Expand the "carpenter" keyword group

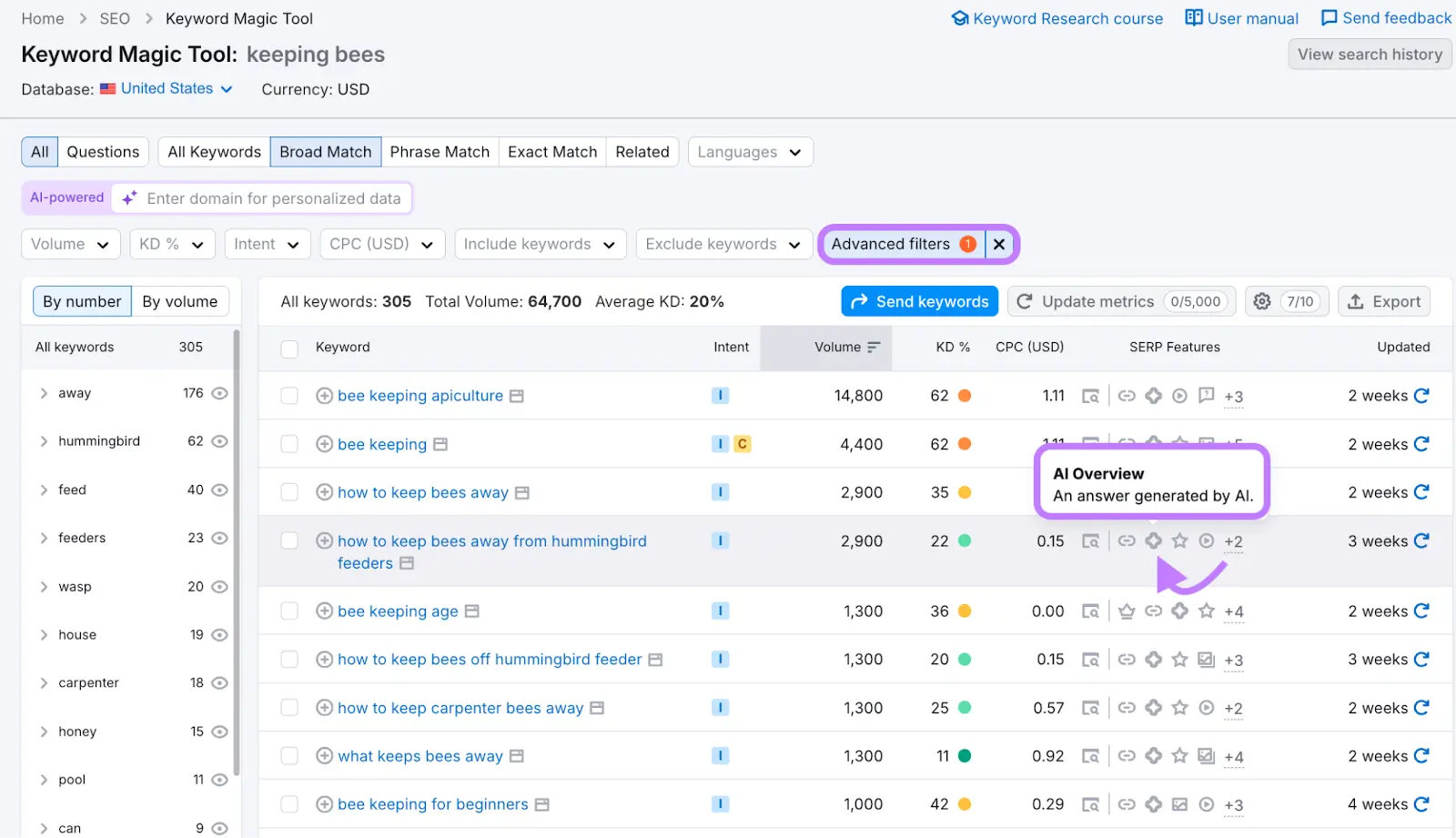click(43, 682)
